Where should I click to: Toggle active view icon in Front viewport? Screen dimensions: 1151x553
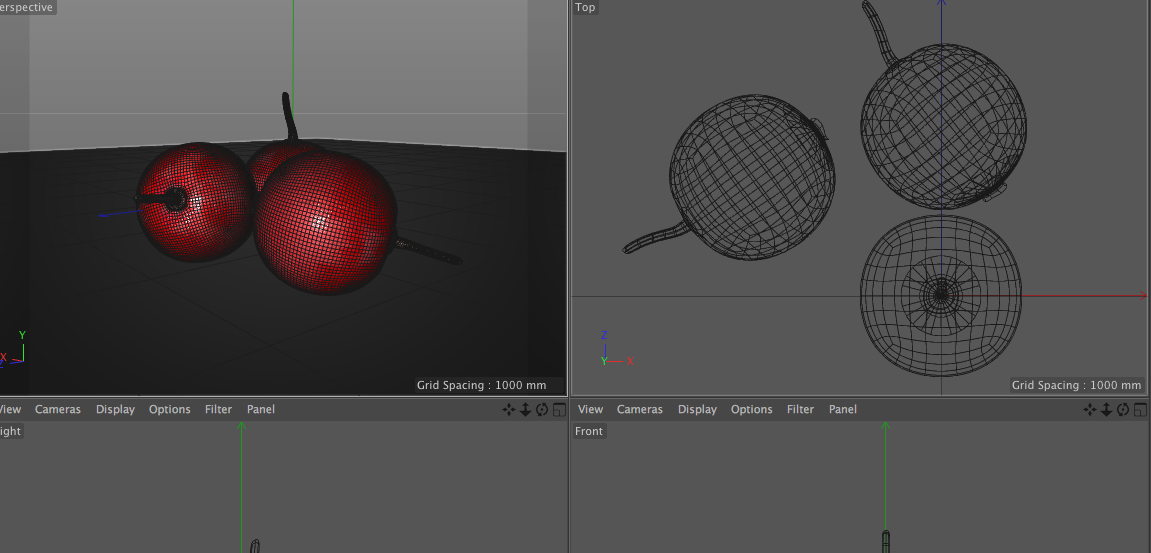click(1139, 410)
